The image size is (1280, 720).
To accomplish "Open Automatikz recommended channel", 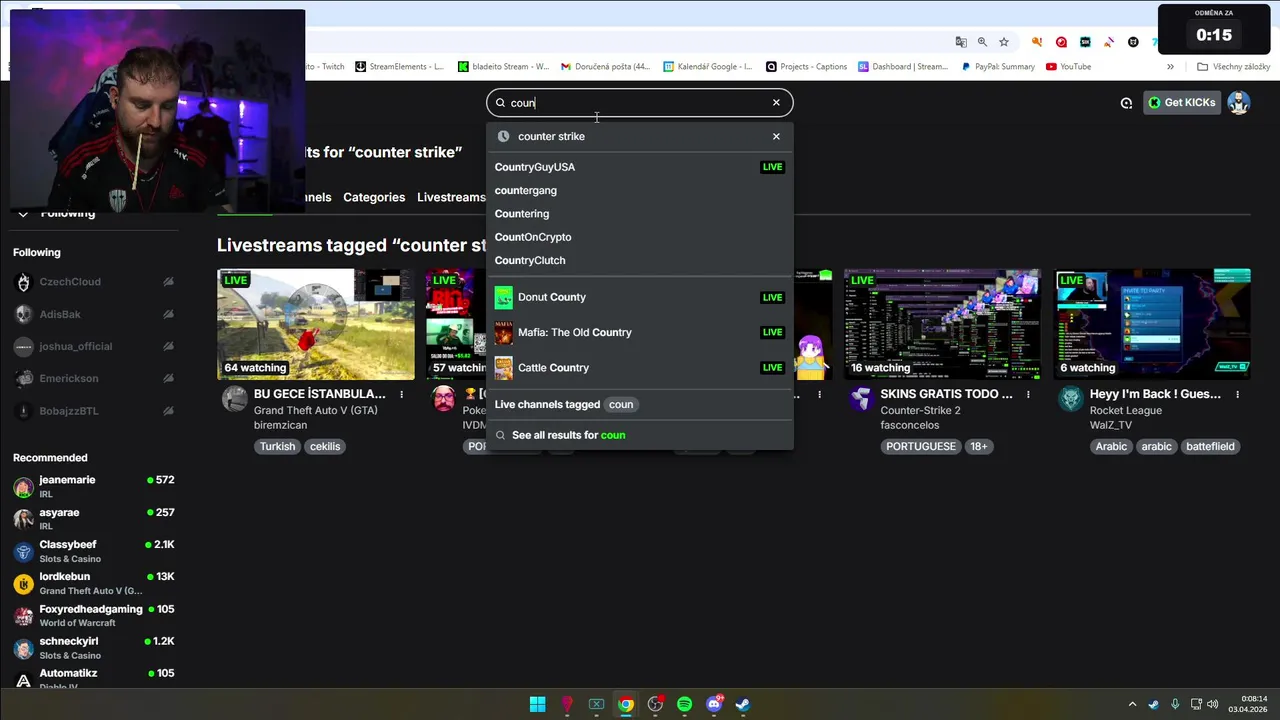I will coord(93,678).
